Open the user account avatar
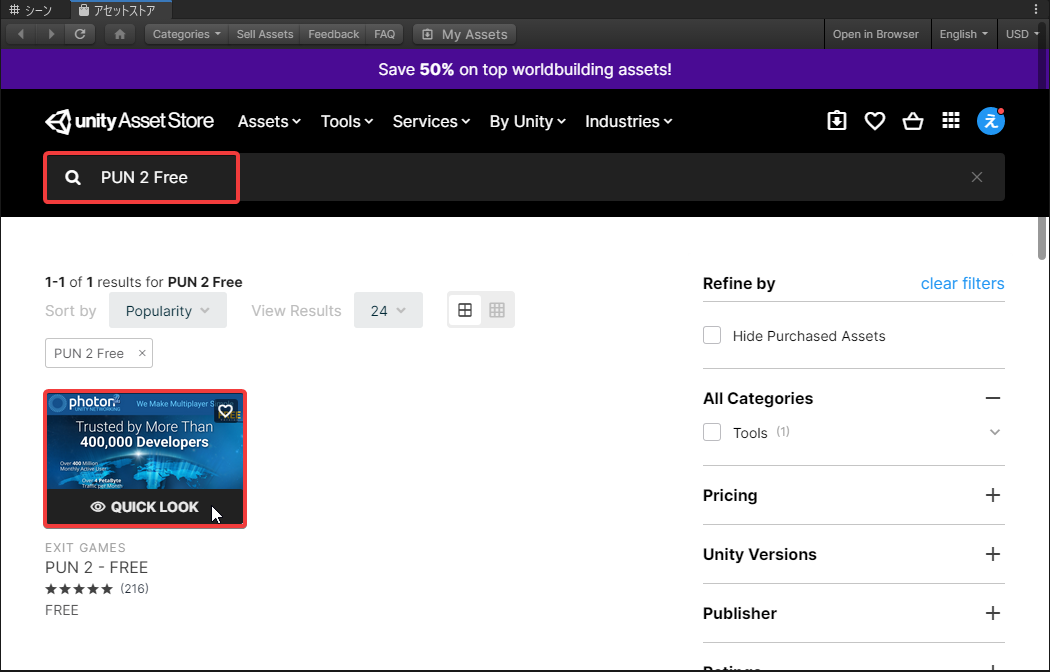This screenshot has width=1050, height=672. tap(990, 121)
